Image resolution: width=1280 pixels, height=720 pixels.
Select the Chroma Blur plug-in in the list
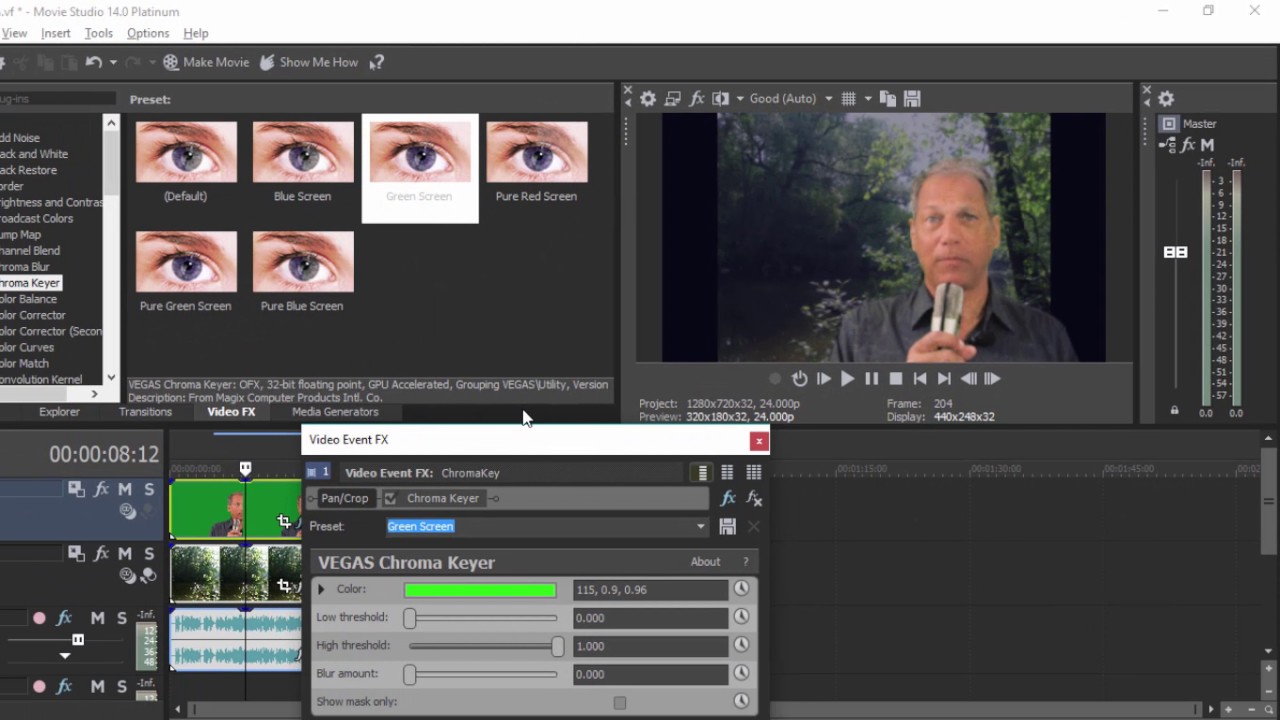click(x=25, y=267)
